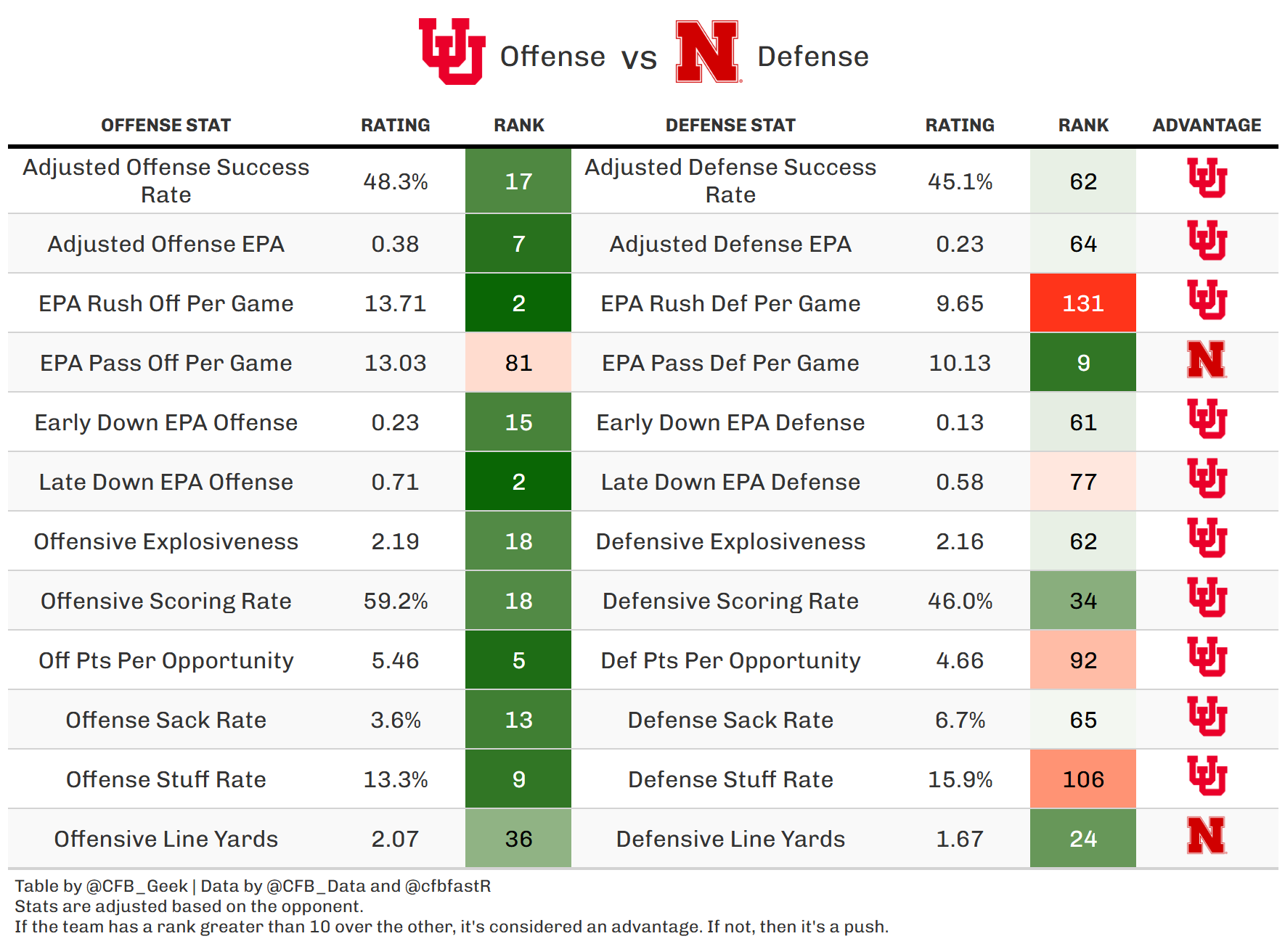Click the 59.2% Offensive Scoring Rate value
The image size is (1285, 952).
[x=396, y=601]
